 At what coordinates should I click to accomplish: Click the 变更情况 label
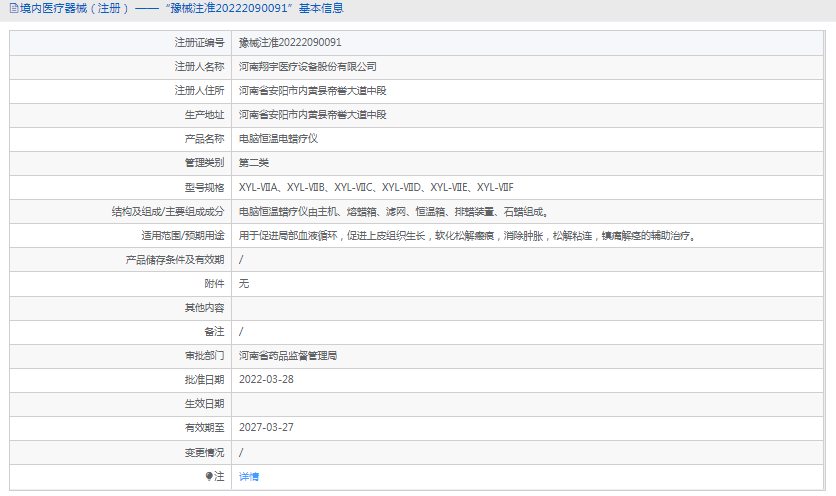click(x=205, y=452)
